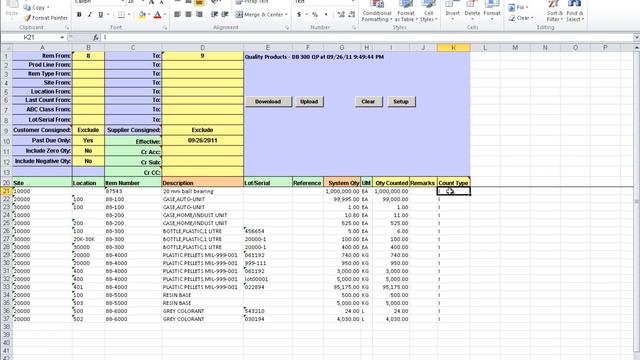Apply accounting dollar format
The image size is (640, 360).
click(299, 14)
